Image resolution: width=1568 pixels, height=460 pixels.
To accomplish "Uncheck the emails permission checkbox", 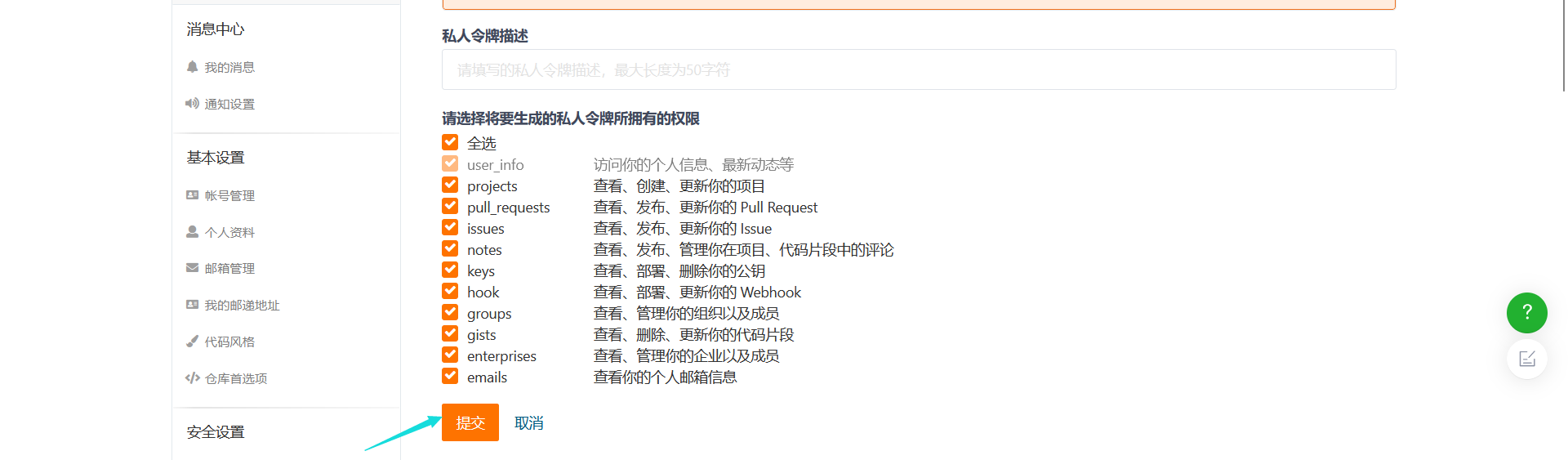I will tap(450, 376).
